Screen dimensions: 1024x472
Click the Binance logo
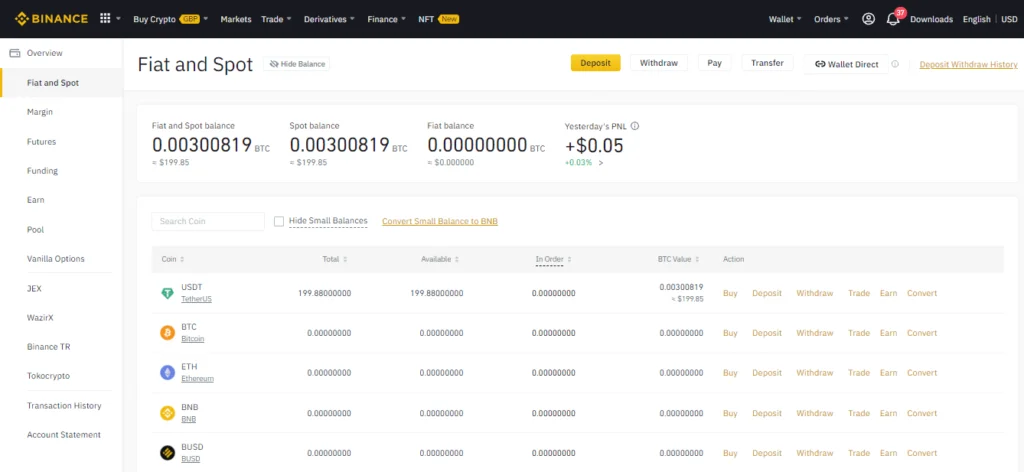[x=52, y=19]
